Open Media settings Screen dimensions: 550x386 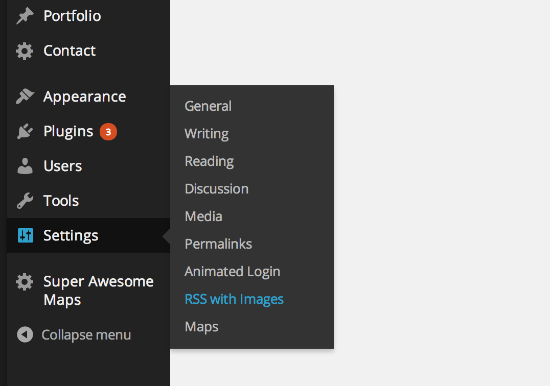pyautogui.click(x=203, y=217)
